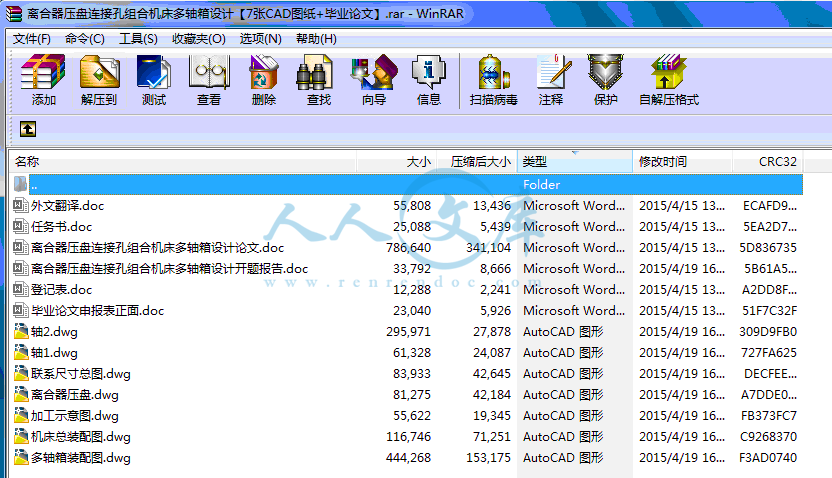
Task: Click CRC32 value F3AD0740
Action: pyautogui.click(x=768, y=457)
